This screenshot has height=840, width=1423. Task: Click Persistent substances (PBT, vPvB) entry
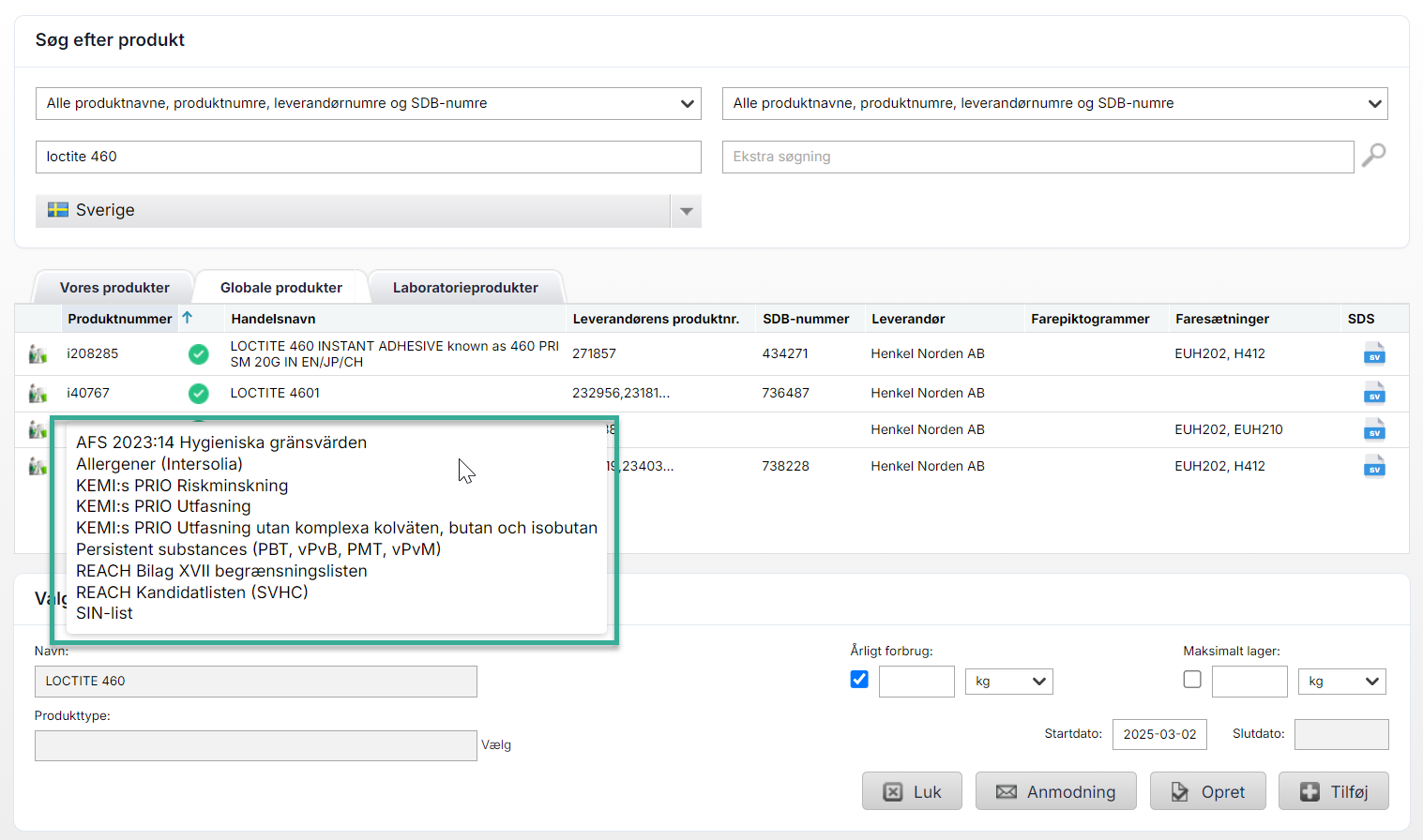[258, 549]
